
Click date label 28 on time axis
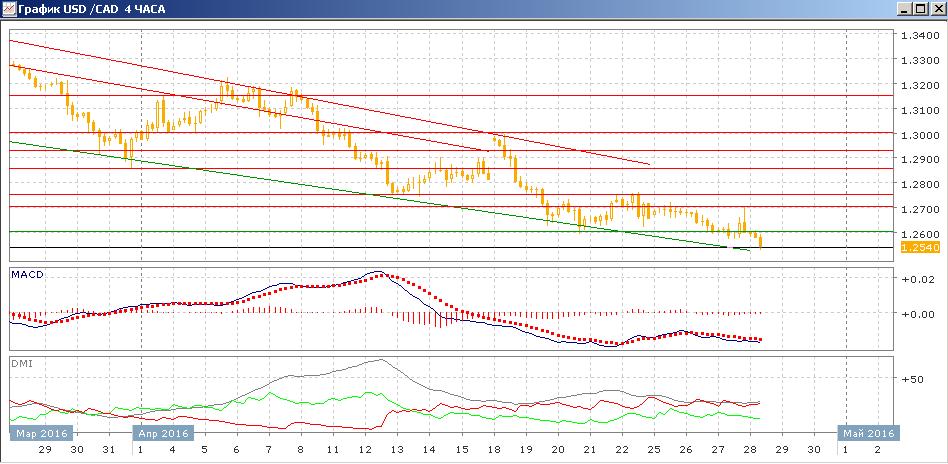click(x=750, y=450)
